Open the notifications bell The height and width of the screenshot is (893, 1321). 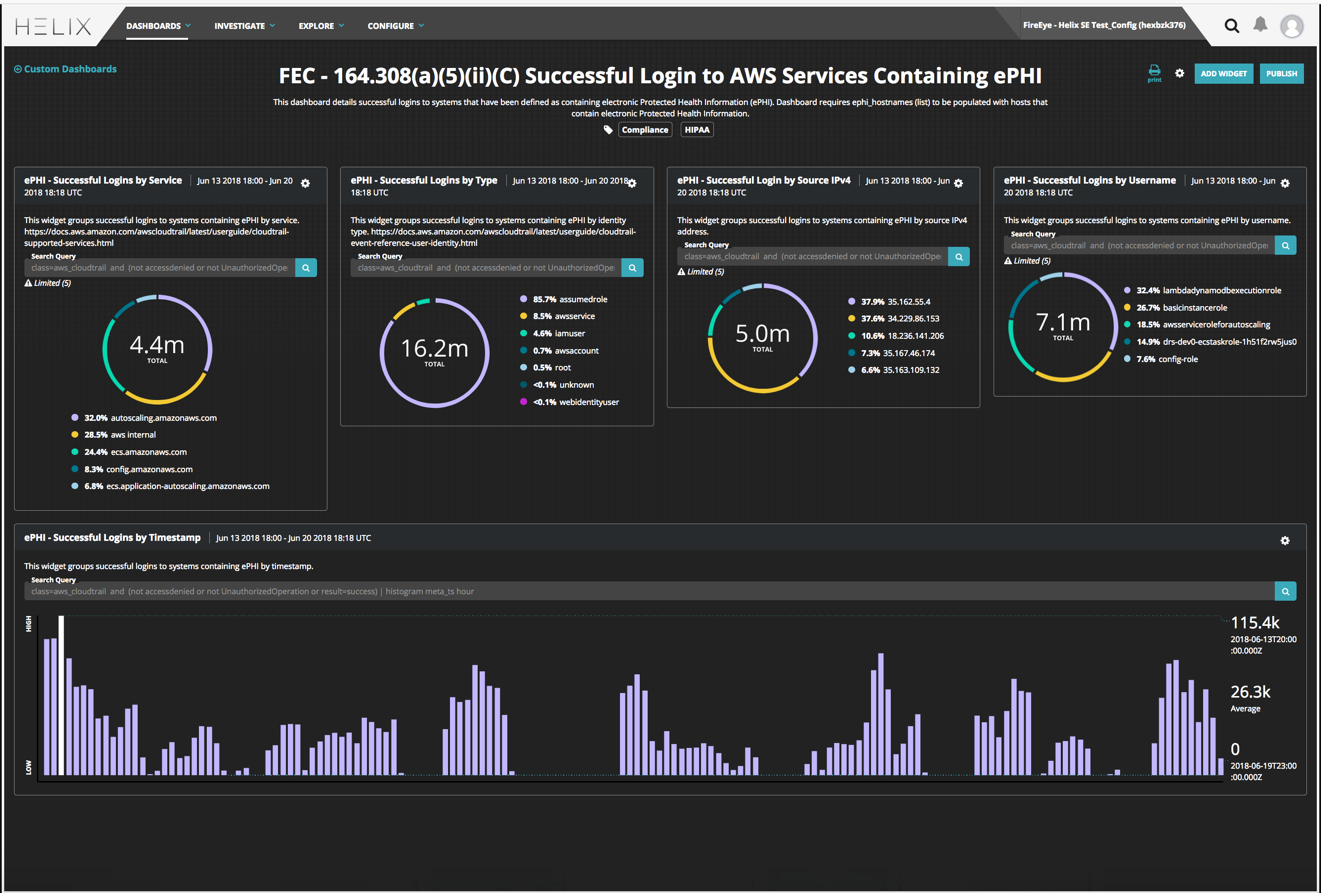tap(1260, 25)
